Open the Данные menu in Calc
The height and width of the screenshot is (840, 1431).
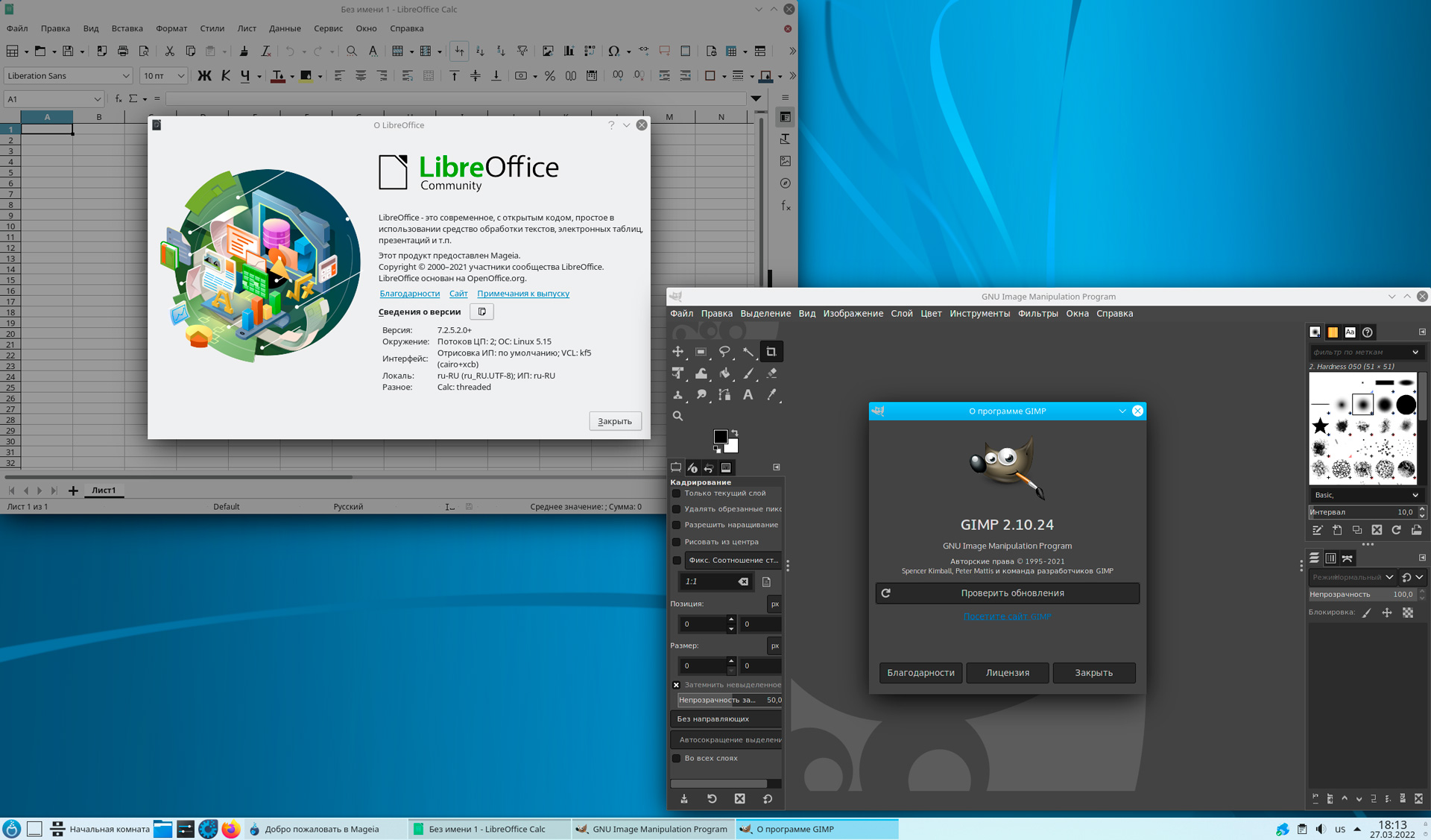285,28
